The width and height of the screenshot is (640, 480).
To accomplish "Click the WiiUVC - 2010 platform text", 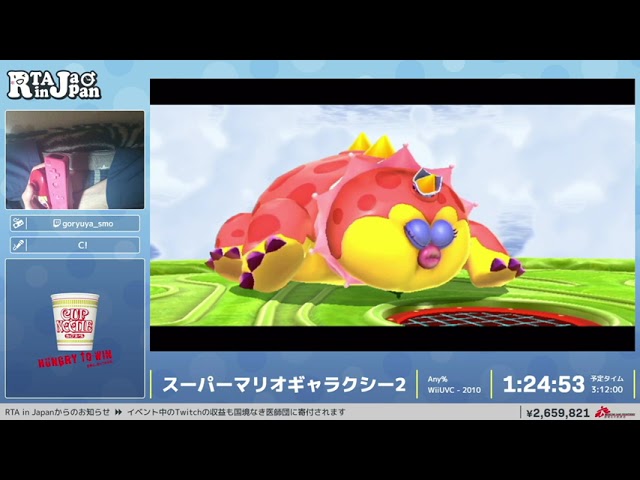I will pyautogui.click(x=454, y=390).
